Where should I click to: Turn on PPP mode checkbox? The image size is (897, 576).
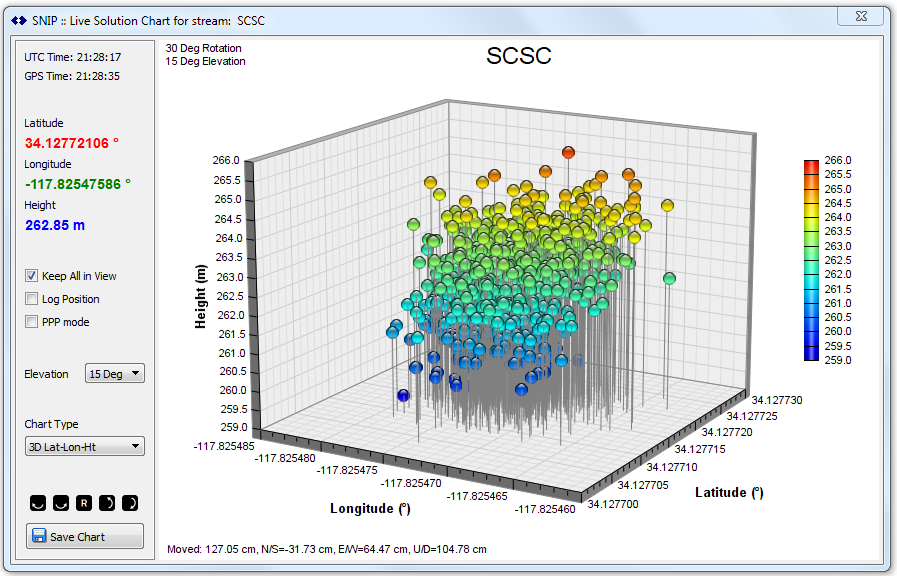pyautogui.click(x=33, y=322)
